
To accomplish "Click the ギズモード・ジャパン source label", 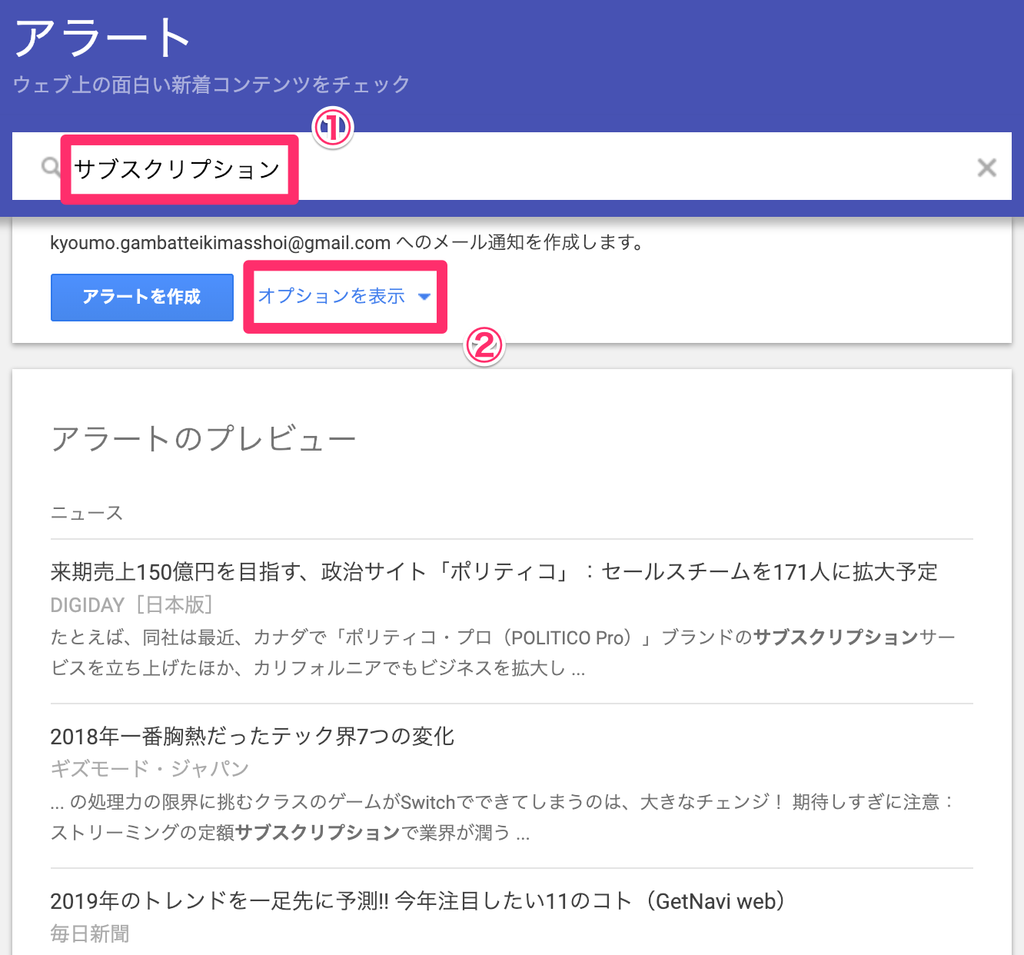I will (150, 769).
